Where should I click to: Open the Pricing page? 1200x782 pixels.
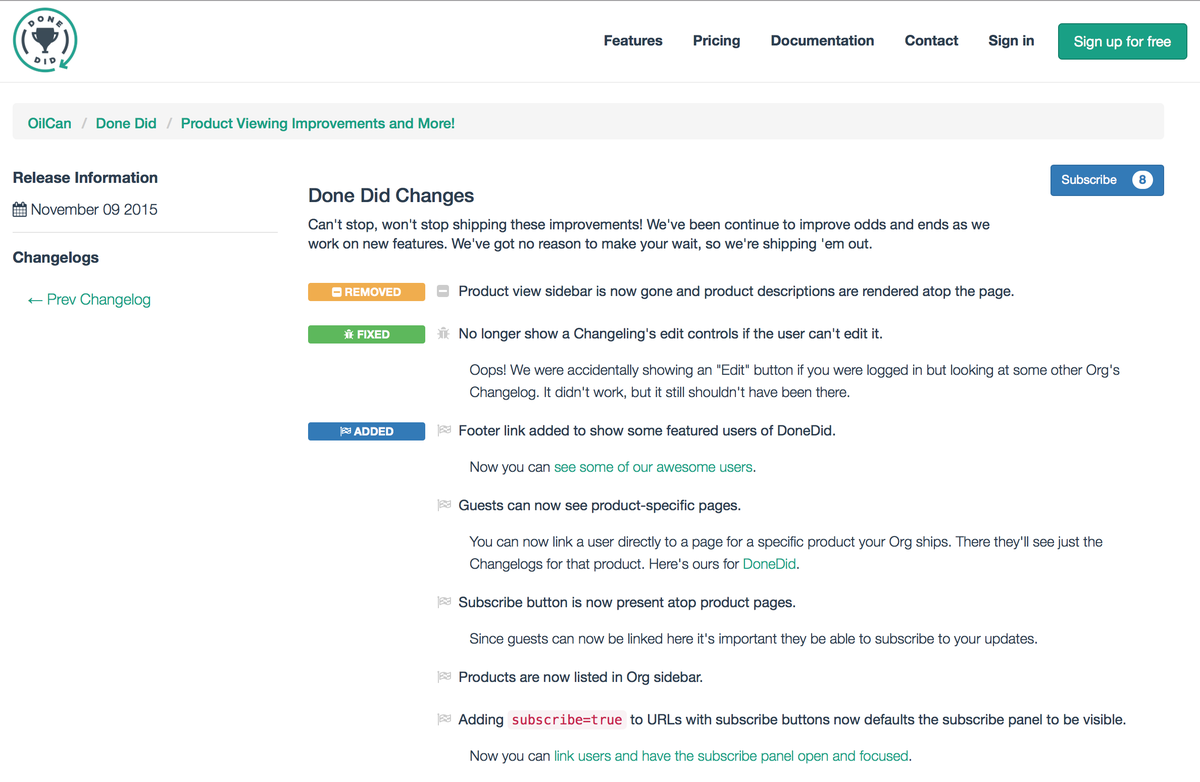point(717,41)
